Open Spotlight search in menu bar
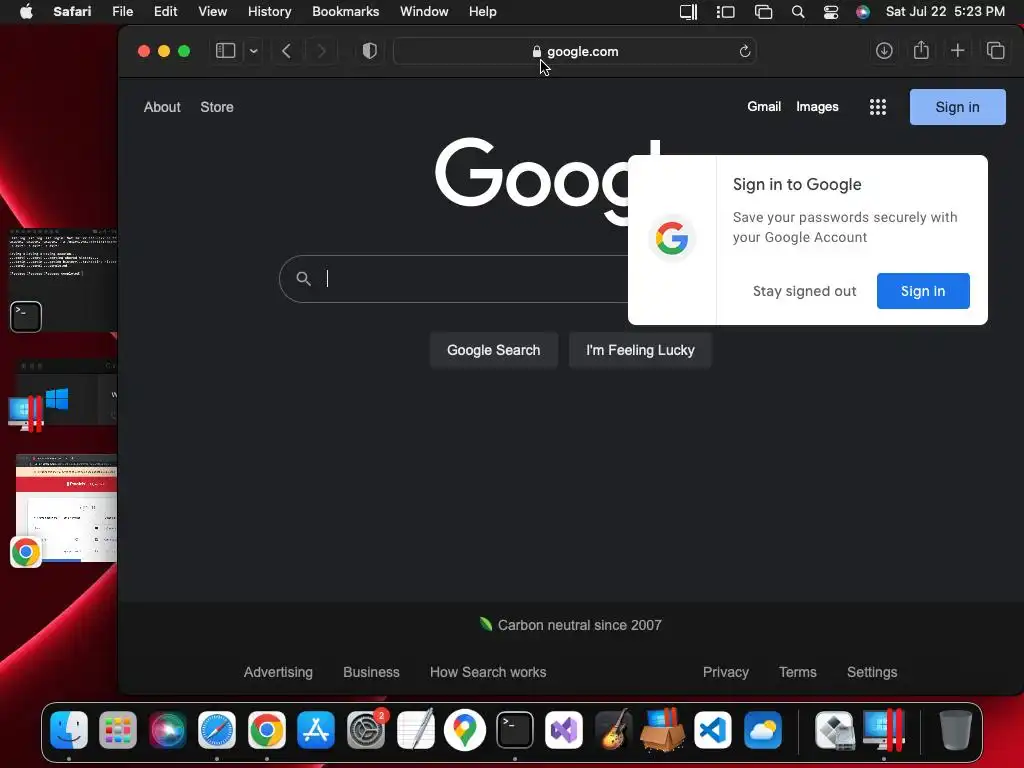The width and height of the screenshot is (1024, 768). (x=797, y=12)
